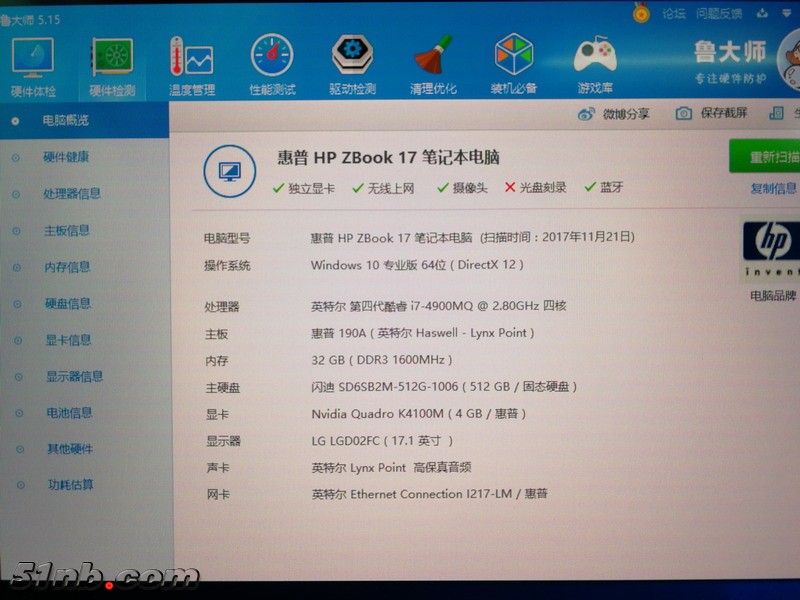Screen dimensions: 800x600
Task: Show 内存信息 memory info
Action: pos(67,267)
